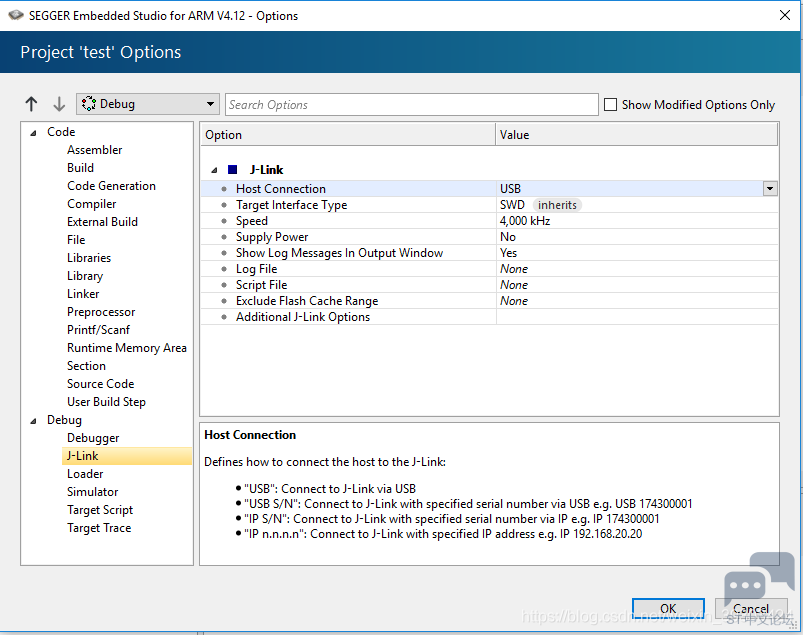The image size is (803, 635).
Task: Select Additional J-Link Options row
Action: [x=489, y=317]
